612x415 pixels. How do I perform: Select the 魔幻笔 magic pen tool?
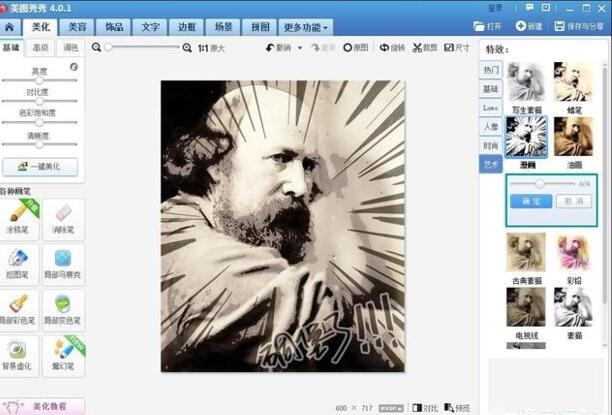(63, 356)
